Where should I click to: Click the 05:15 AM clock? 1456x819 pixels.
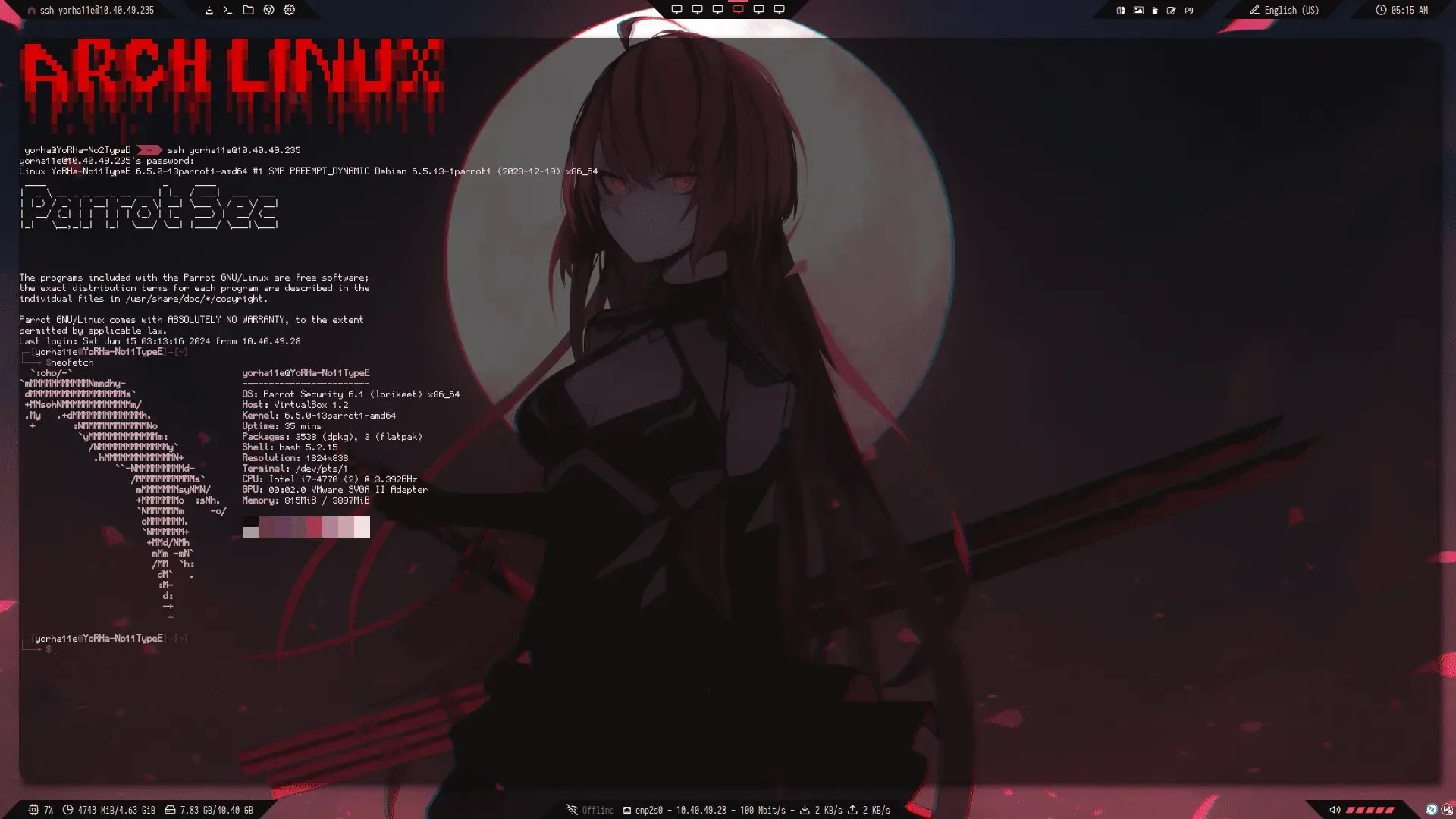[x=1402, y=11]
